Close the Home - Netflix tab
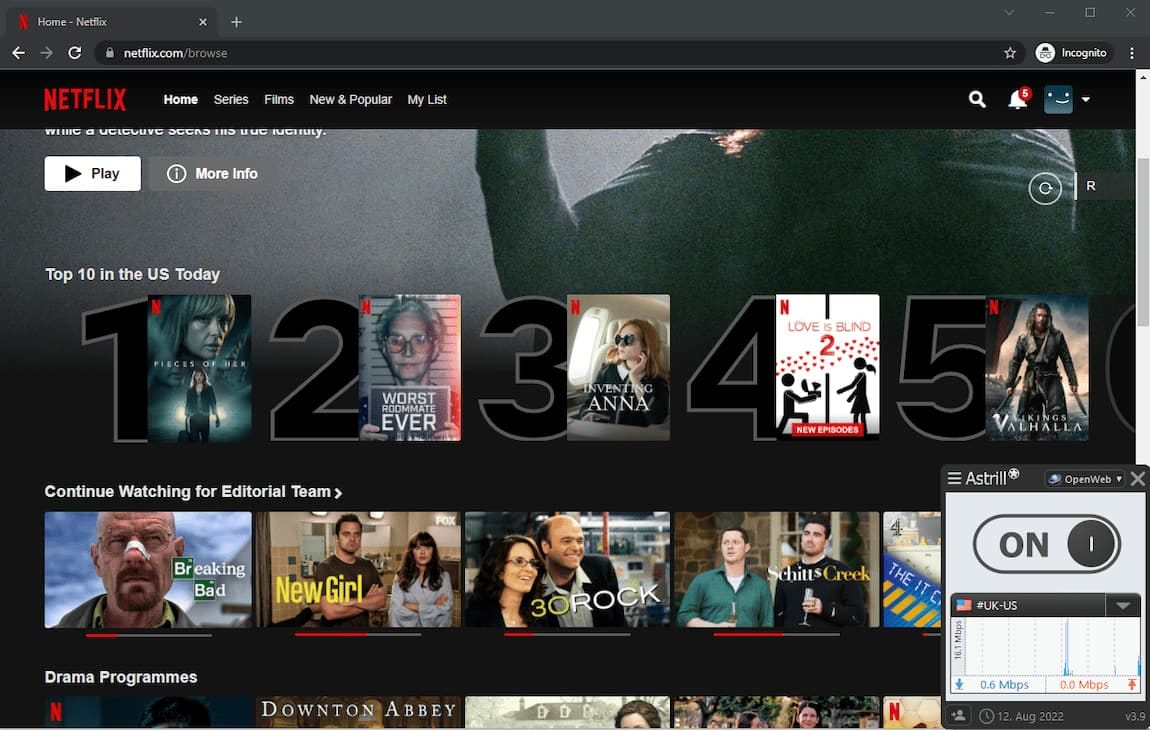This screenshot has width=1150, height=730. click(203, 22)
